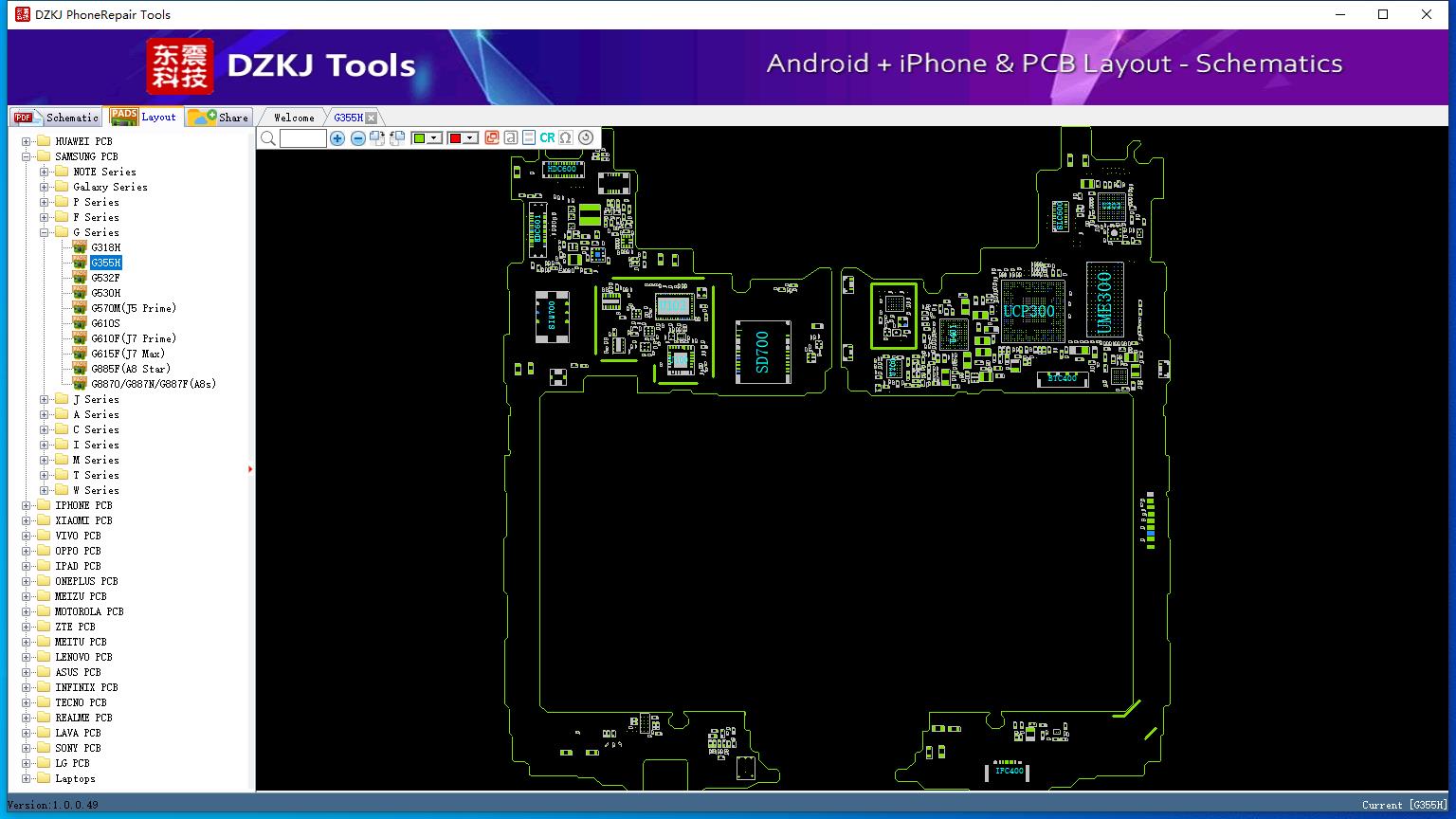Image resolution: width=1456 pixels, height=819 pixels.
Task: Click the red color swatch
Action: 455,138
